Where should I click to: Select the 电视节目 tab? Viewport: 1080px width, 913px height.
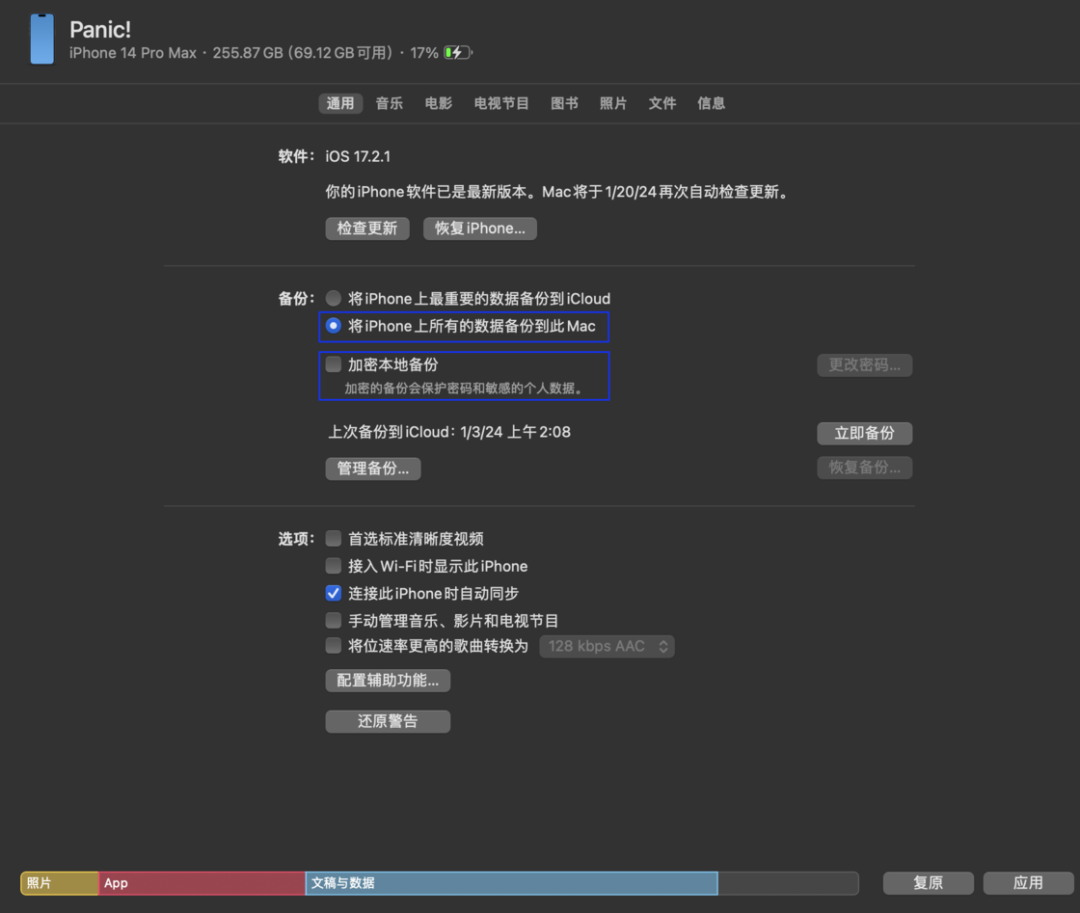click(501, 103)
